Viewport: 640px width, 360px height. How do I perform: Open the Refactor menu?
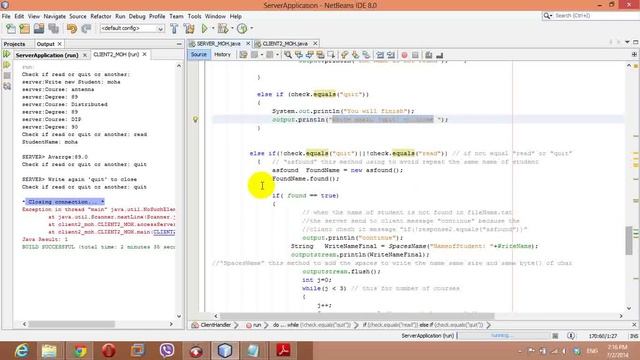(101, 16)
